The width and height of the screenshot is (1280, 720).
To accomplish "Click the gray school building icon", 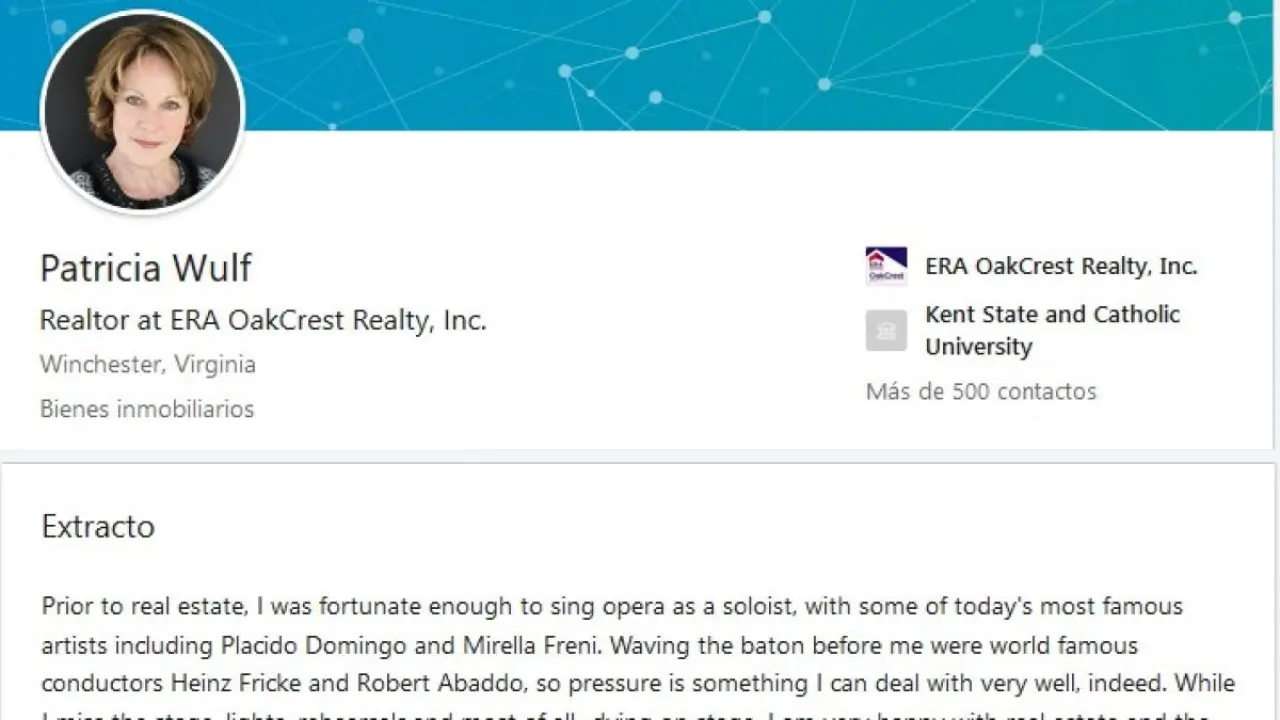I will pyautogui.click(x=886, y=330).
